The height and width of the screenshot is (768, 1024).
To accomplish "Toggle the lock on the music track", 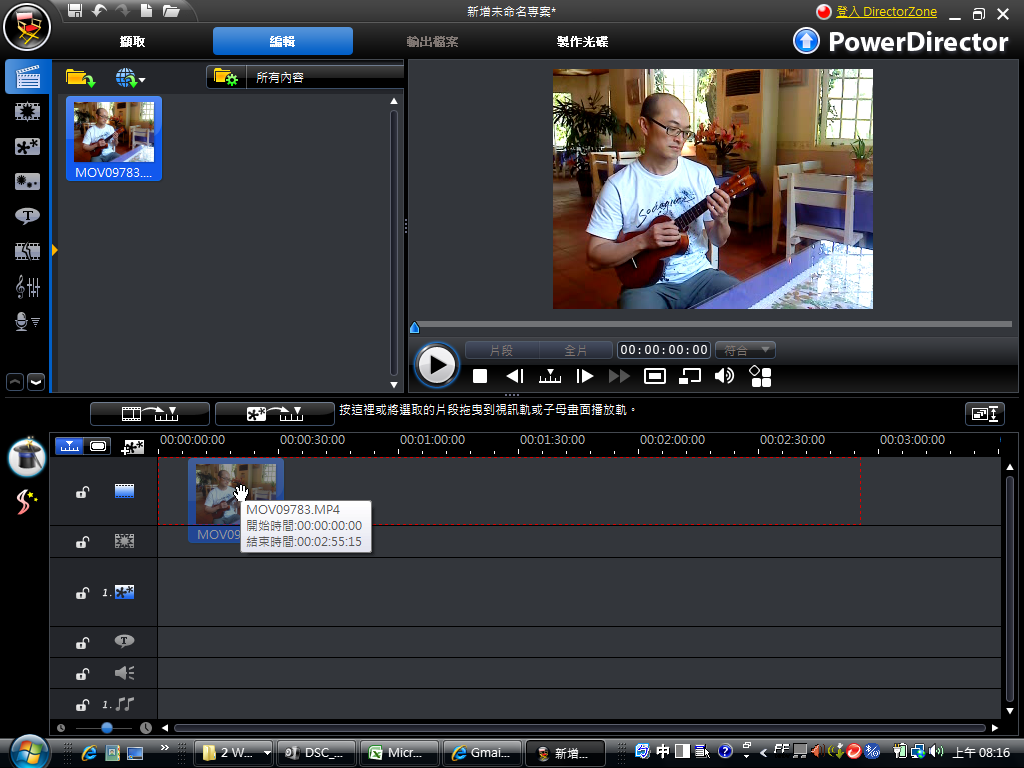I will click(83, 705).
